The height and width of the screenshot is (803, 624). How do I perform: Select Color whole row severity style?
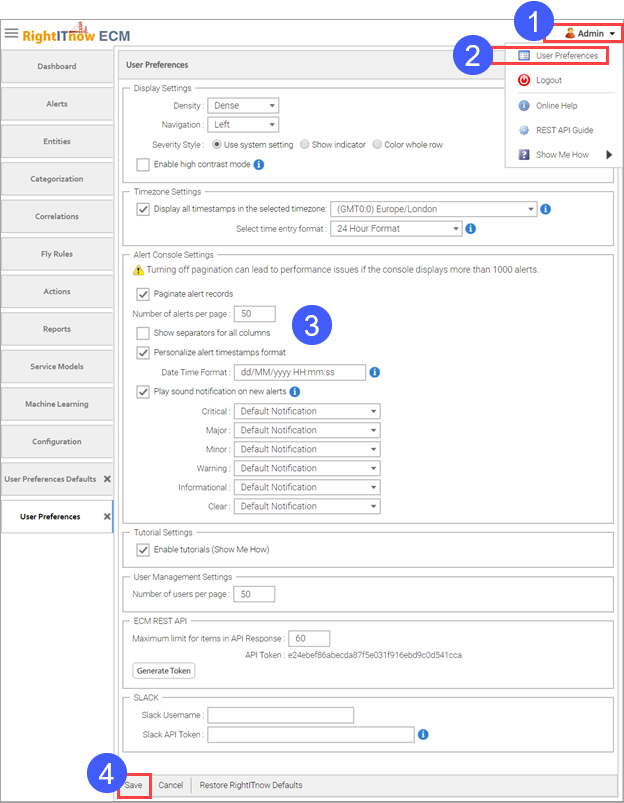click(377, 144)
